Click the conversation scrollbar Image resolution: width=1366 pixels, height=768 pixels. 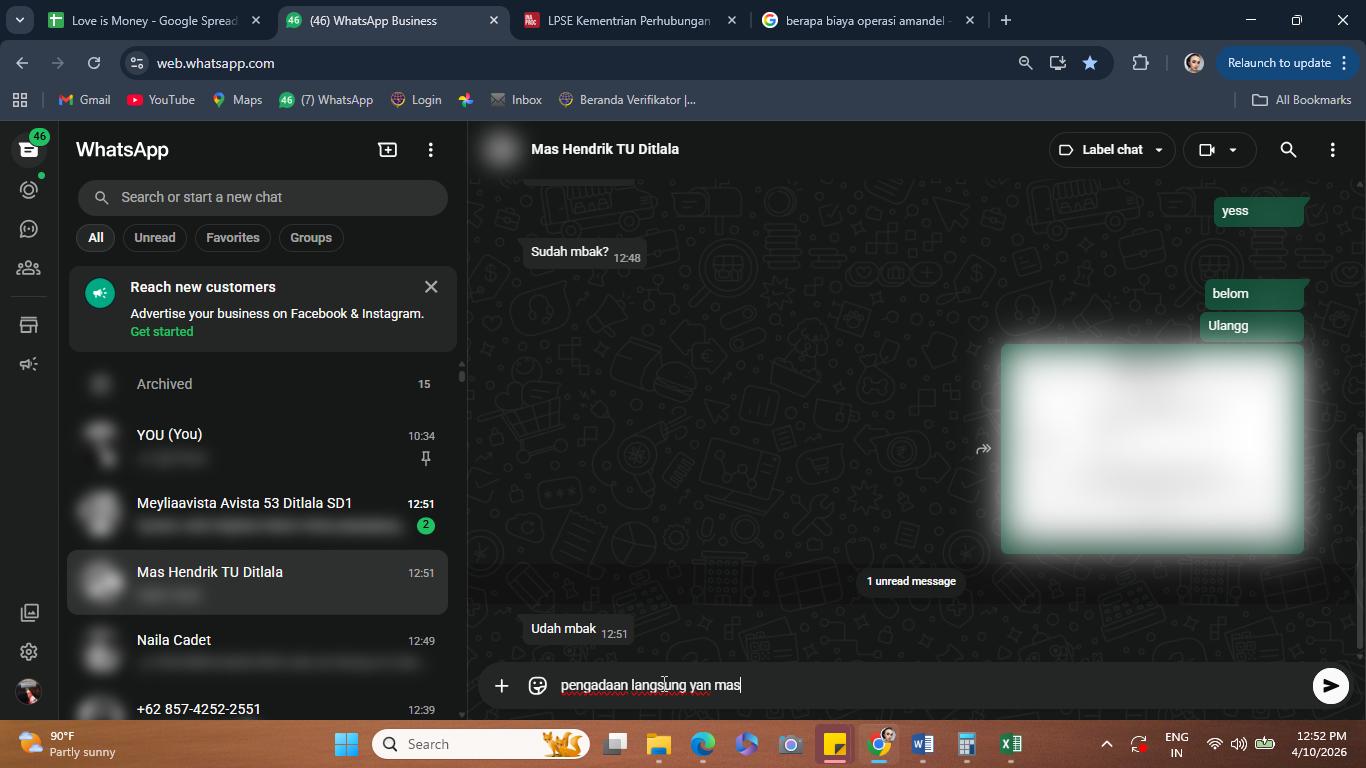click(x=1359, y=540)
